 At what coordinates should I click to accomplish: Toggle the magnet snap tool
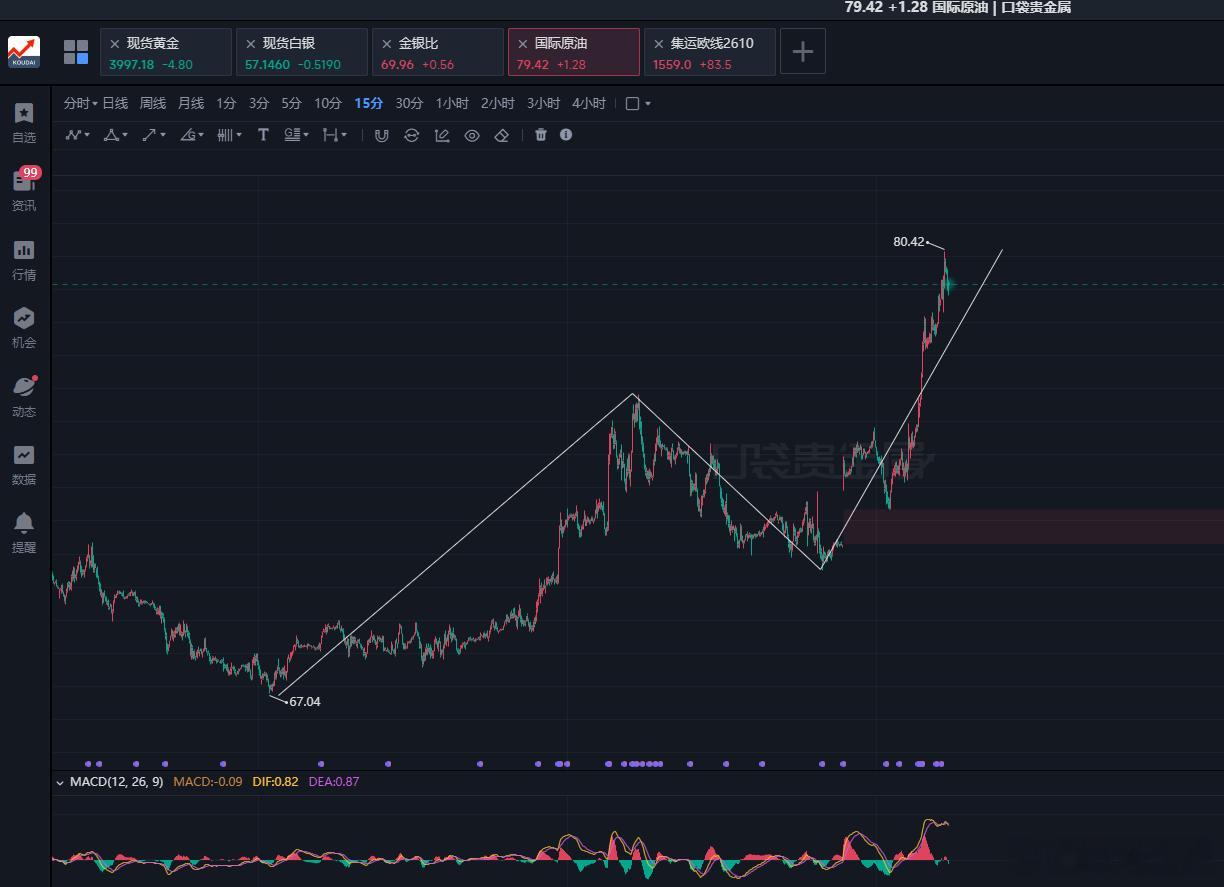[381, 135]
